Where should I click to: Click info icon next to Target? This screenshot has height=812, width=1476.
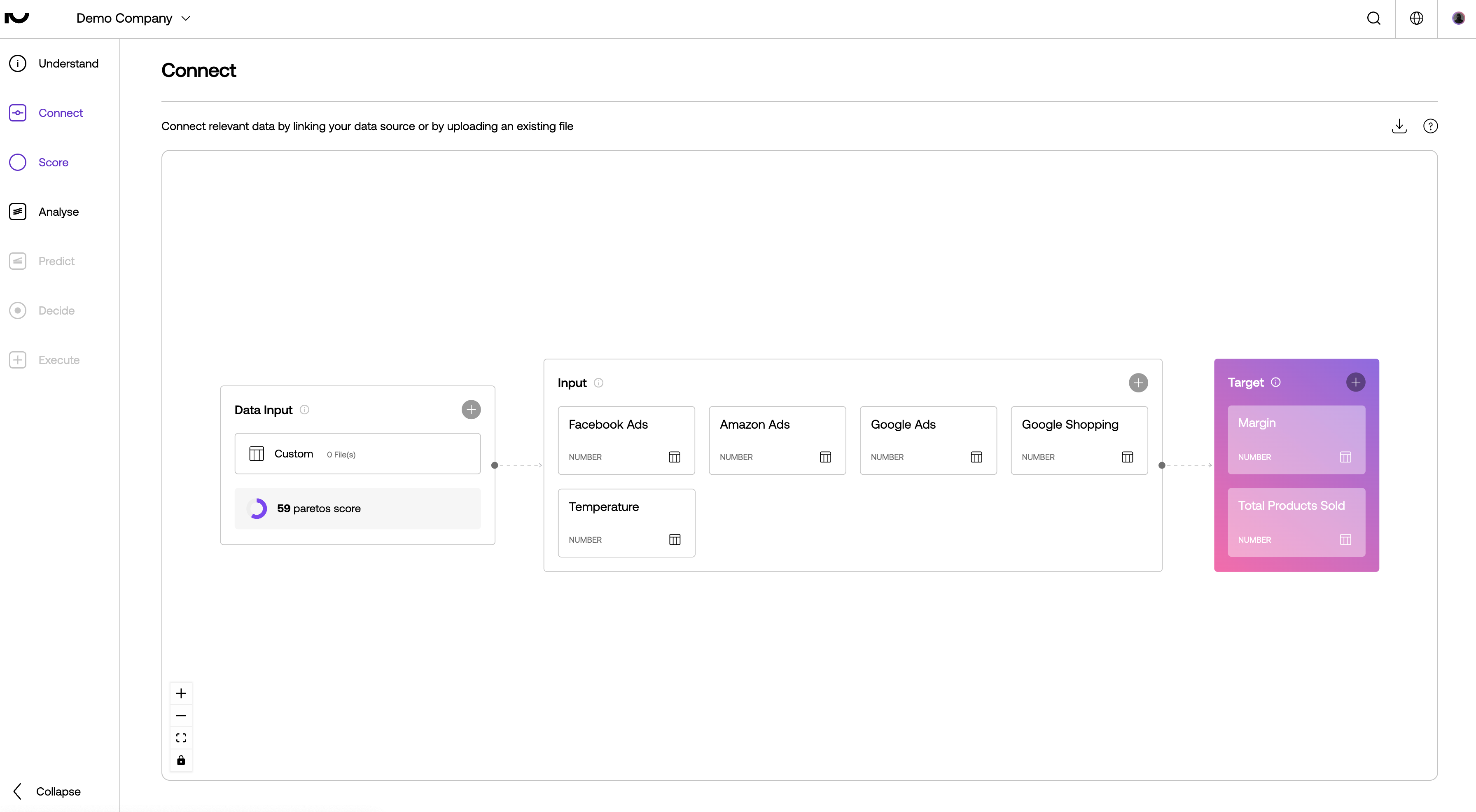[x=1275, y=382]
